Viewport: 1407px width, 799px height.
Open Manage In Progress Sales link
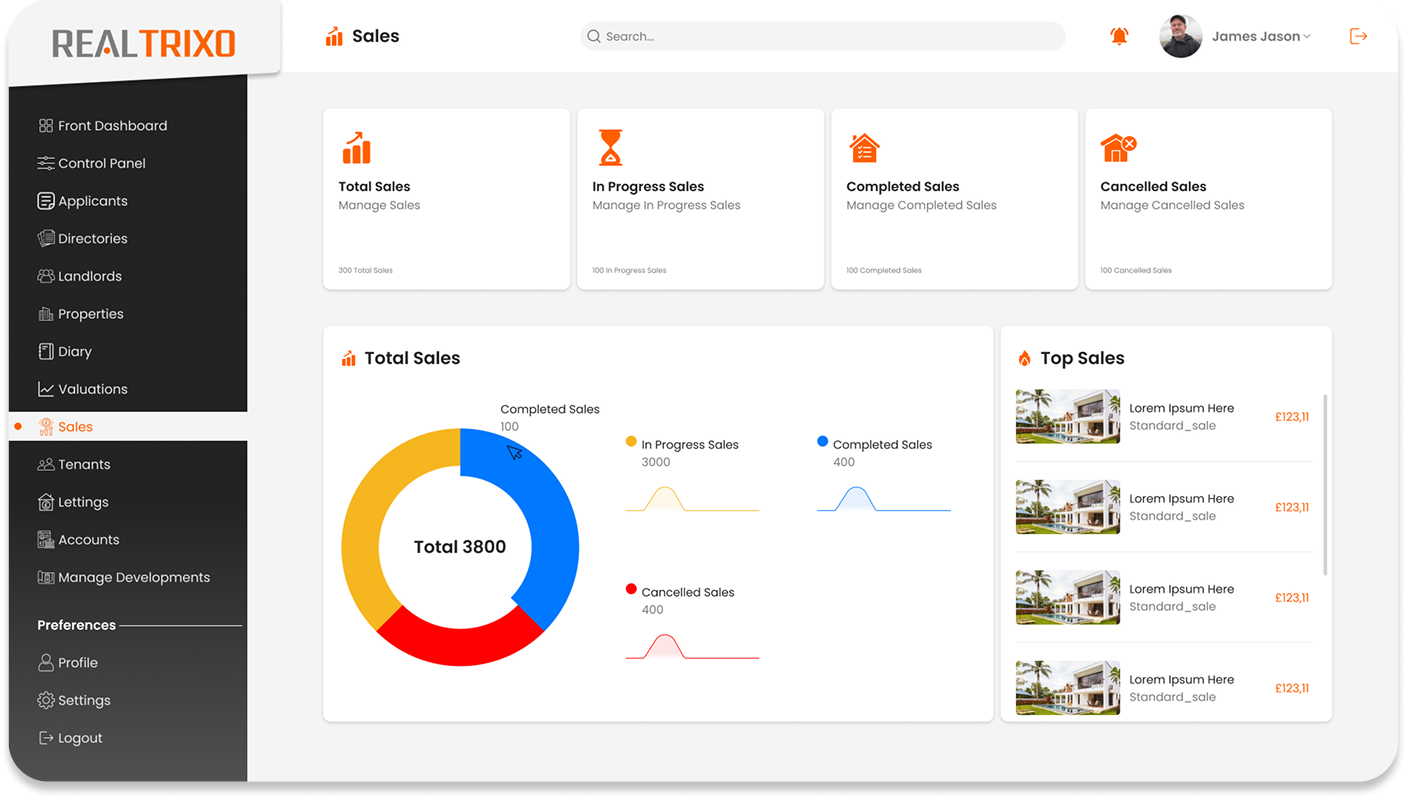(x=666, y=205)
